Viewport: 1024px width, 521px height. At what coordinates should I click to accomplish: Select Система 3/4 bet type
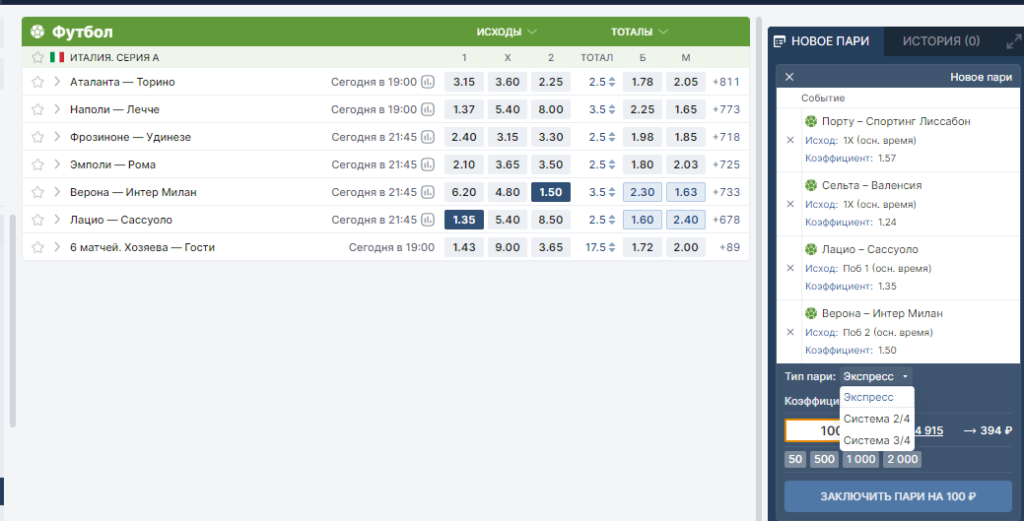[876, 440]
